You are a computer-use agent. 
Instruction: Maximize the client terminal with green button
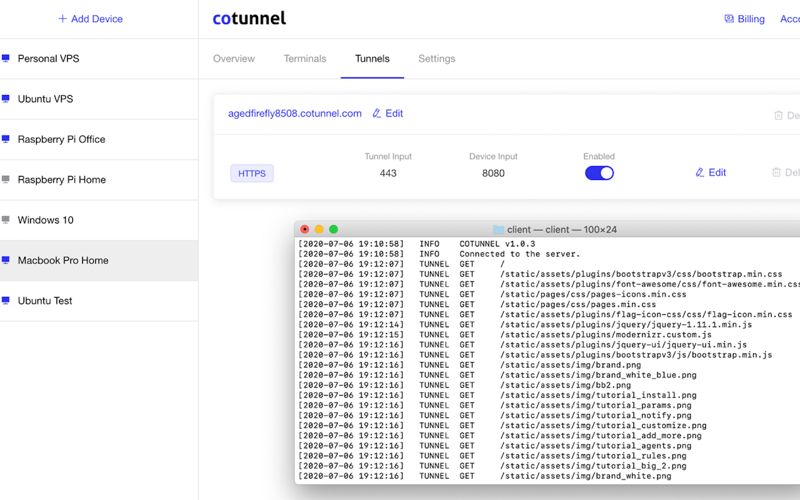(x=333, y=230)
